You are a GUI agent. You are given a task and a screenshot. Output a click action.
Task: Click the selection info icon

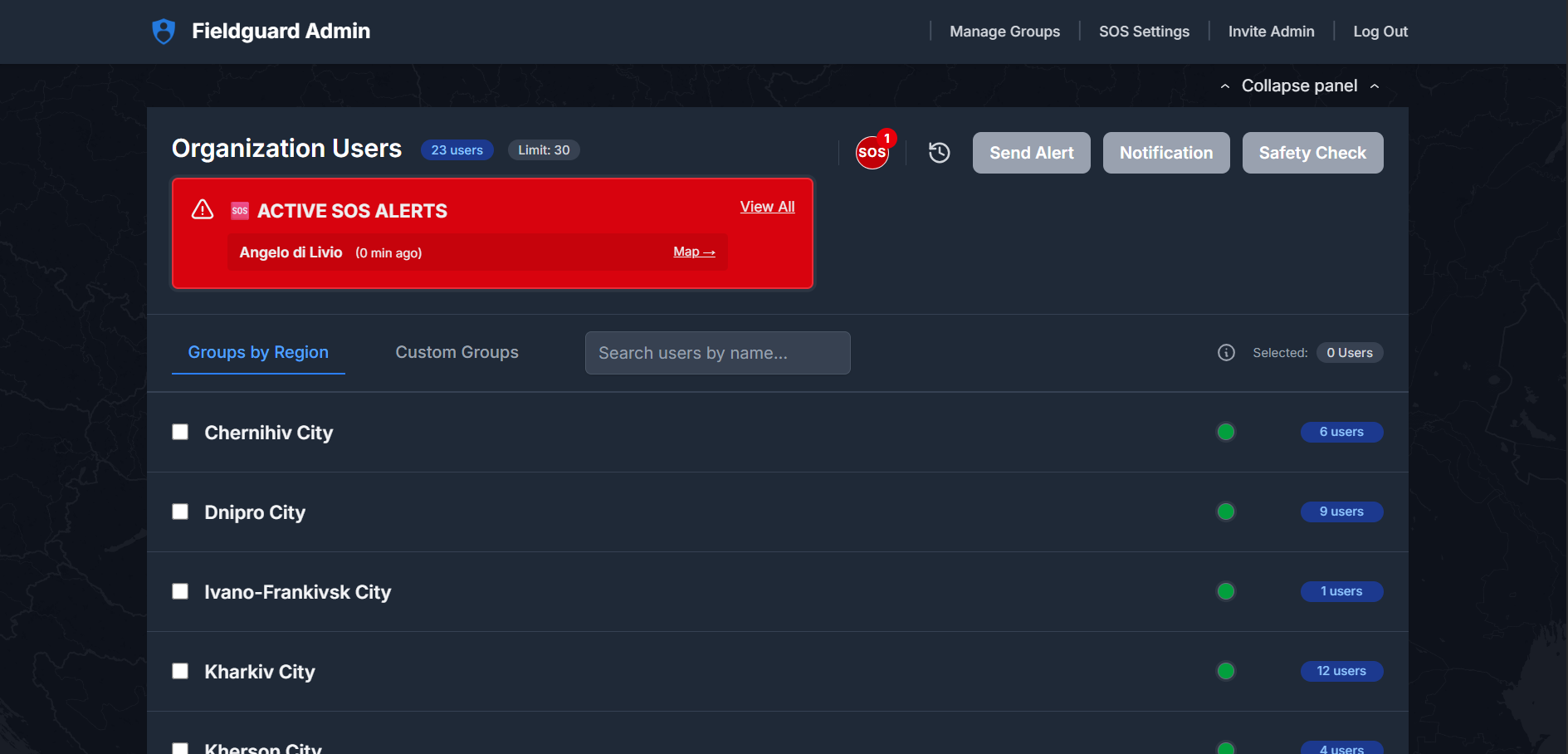1226,352
